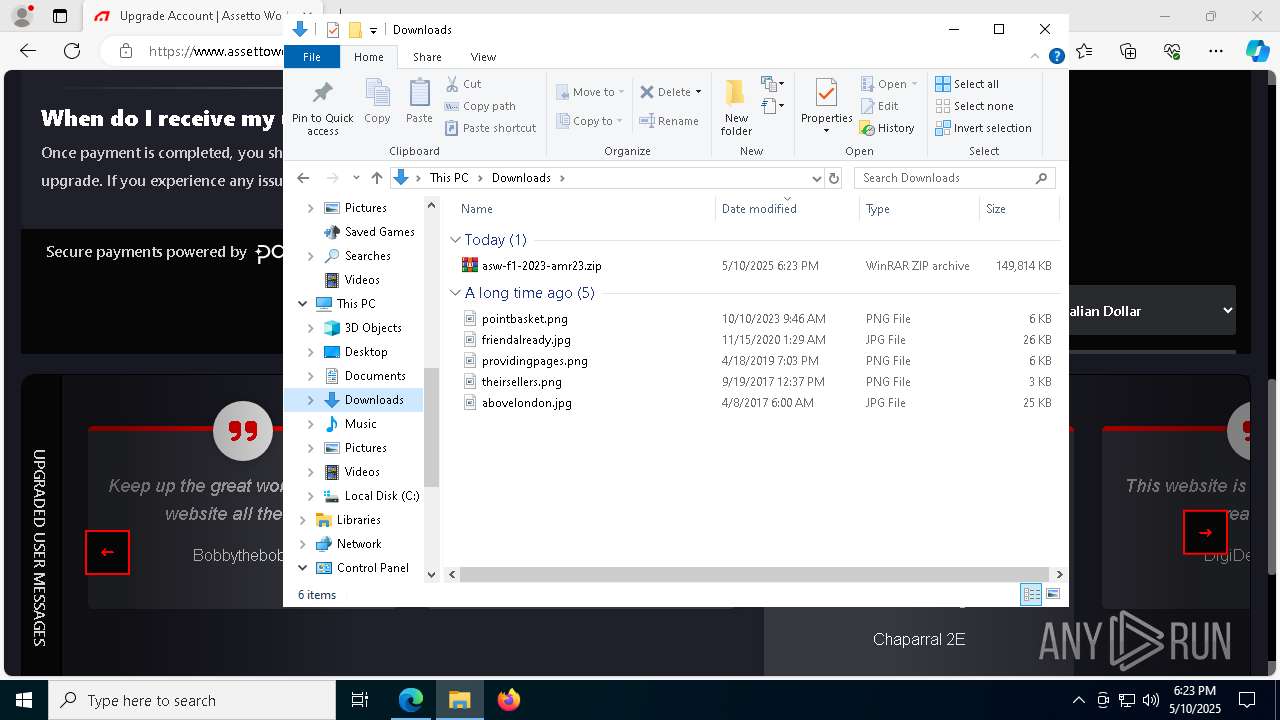Sort files by Name column
This screenshot has height=720, width=1280.
click(587, 209)
